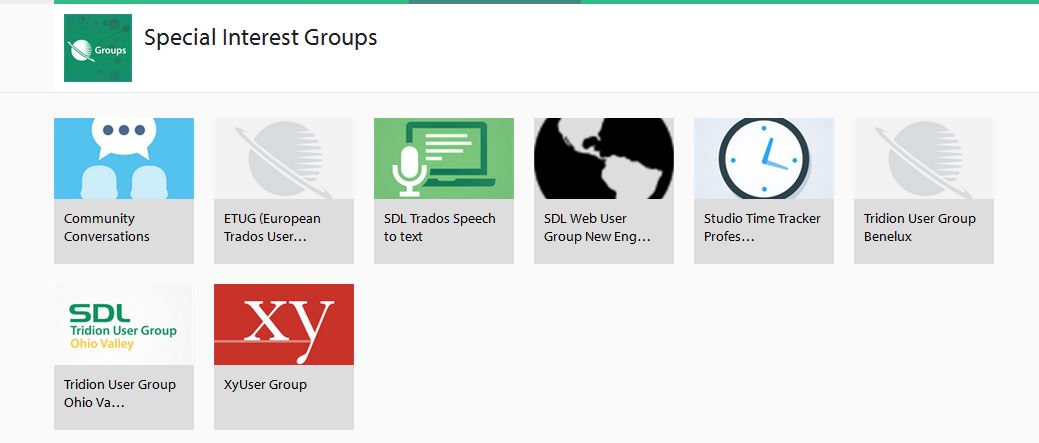This screenshot has width=1039, height=443.
Task: Open the Community Conversations text link
Action: [x=107, y=228]
